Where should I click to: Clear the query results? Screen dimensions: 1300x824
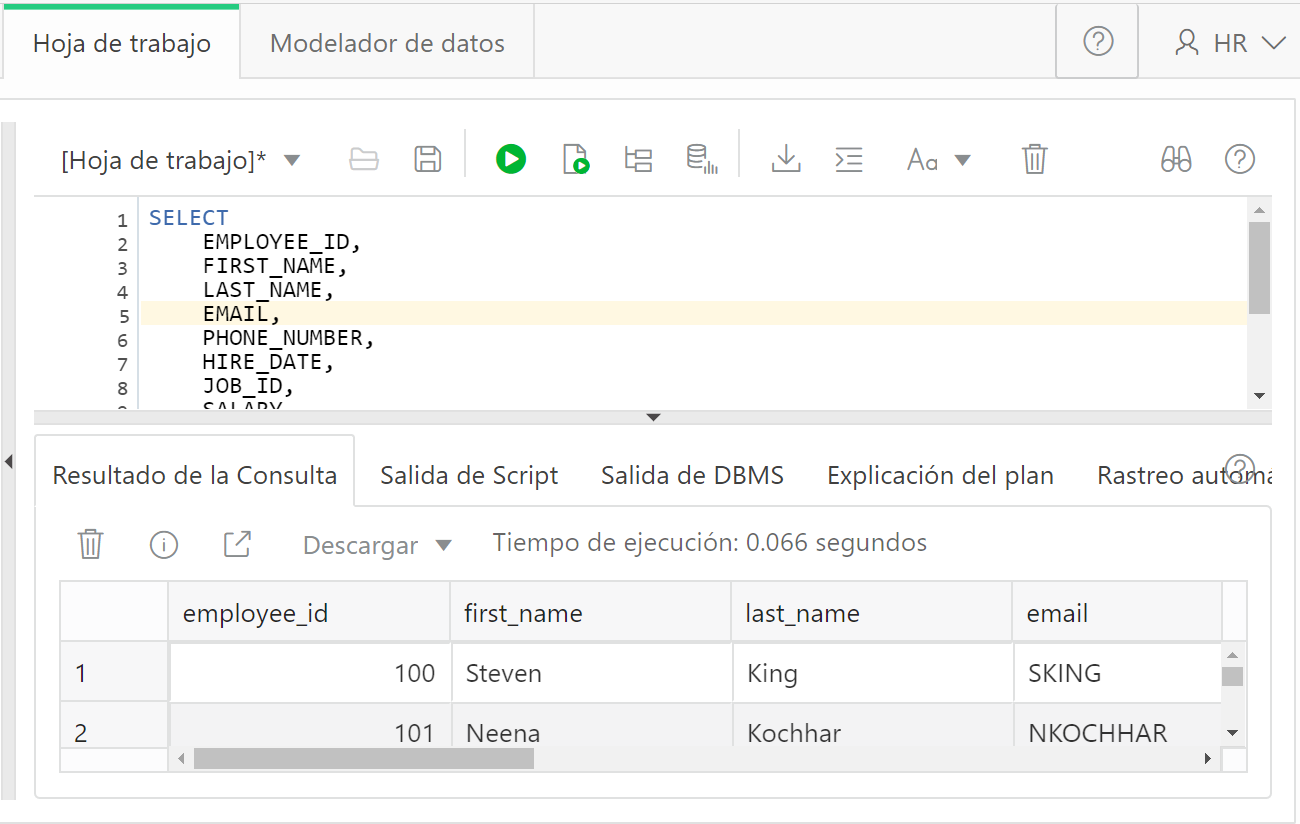(x=90, y=544)
